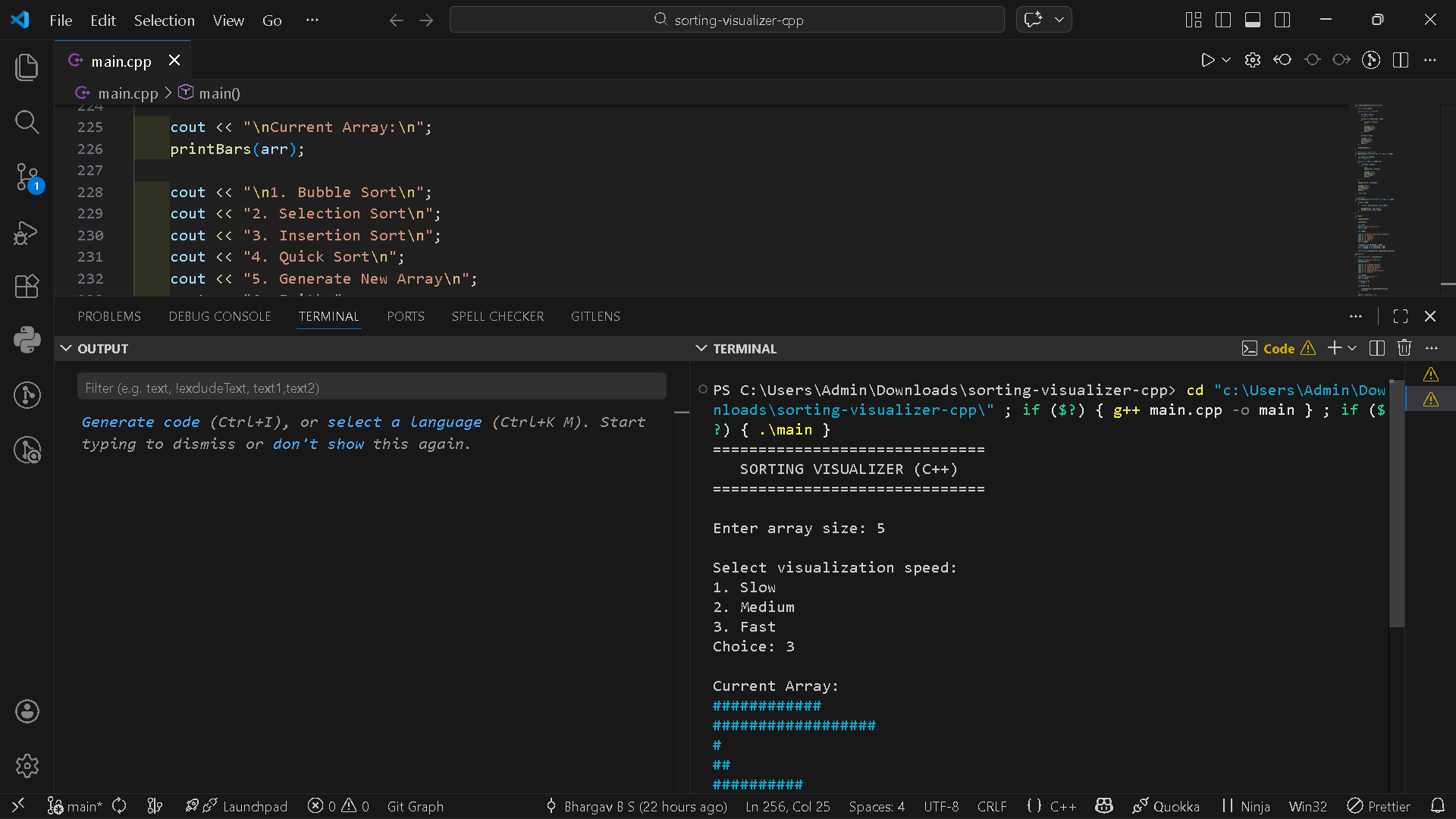Image resolution: width=1456 pixels, height=819 pixels.
Task: Open Run and Debug view
Action: coord(27,232)
